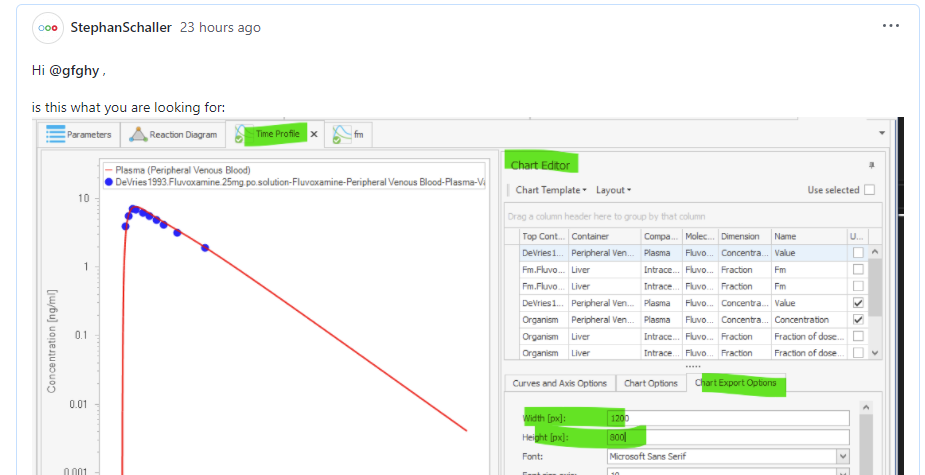Click the export options scrollbar up arrow
The width and height of the screenshot is (925, 475).
[864, 408]
